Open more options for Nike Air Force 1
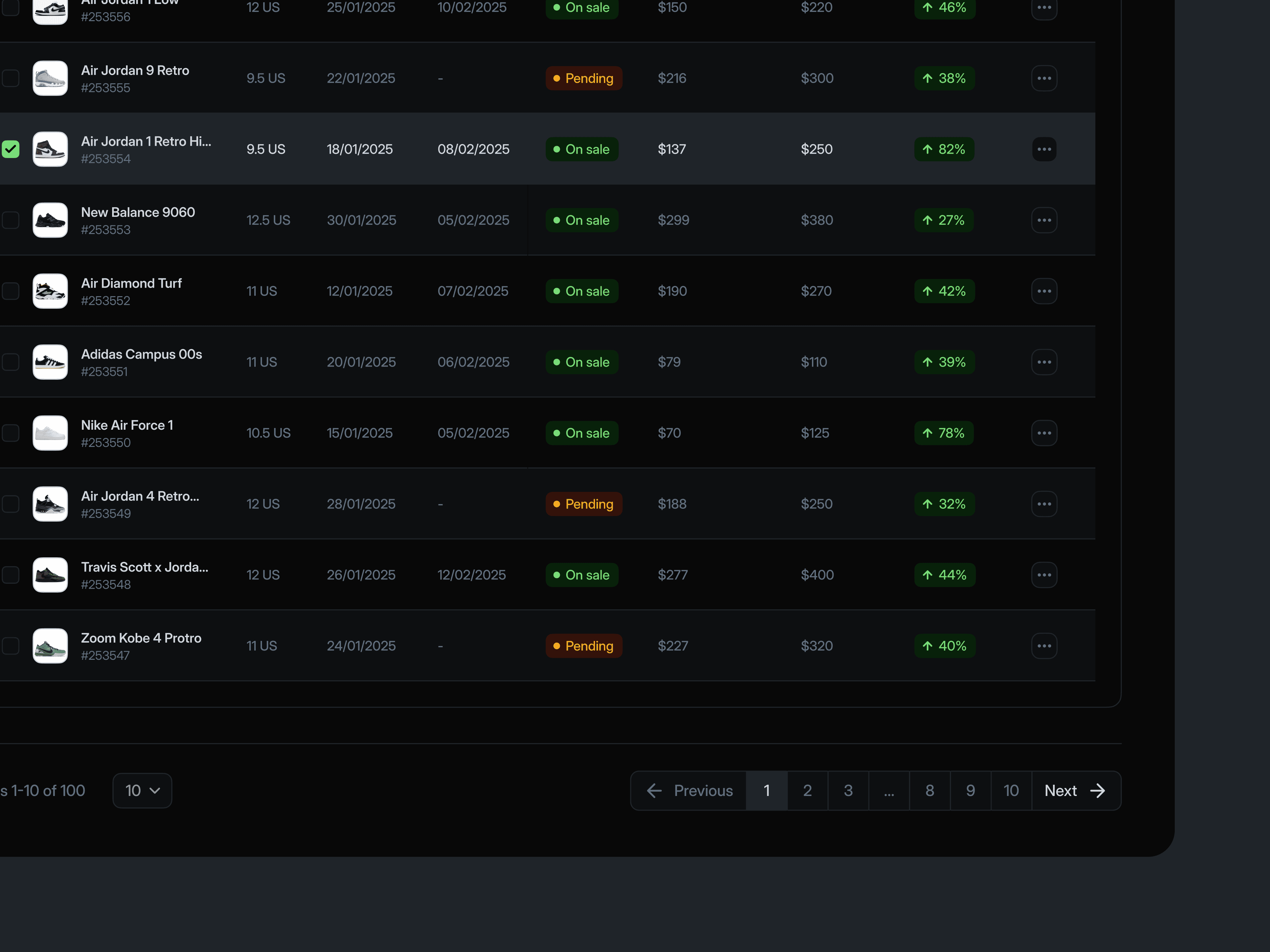Viewport: 1270px width, 952px height. (1044, 433)
